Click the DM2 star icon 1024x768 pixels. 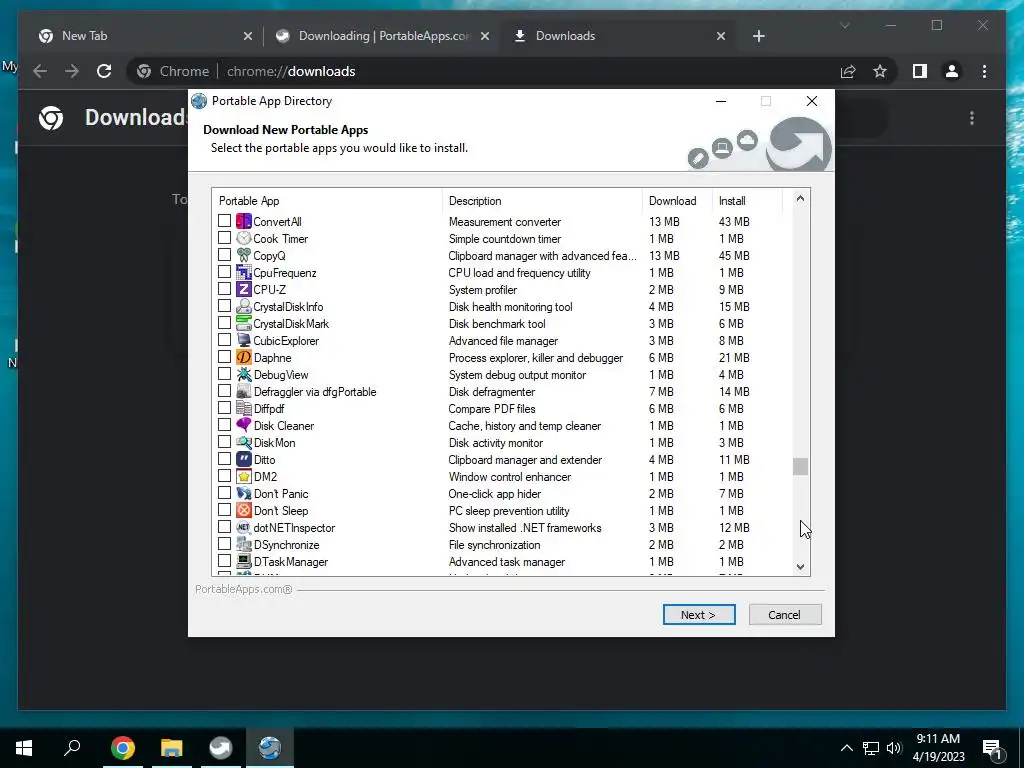click(244, 476)
